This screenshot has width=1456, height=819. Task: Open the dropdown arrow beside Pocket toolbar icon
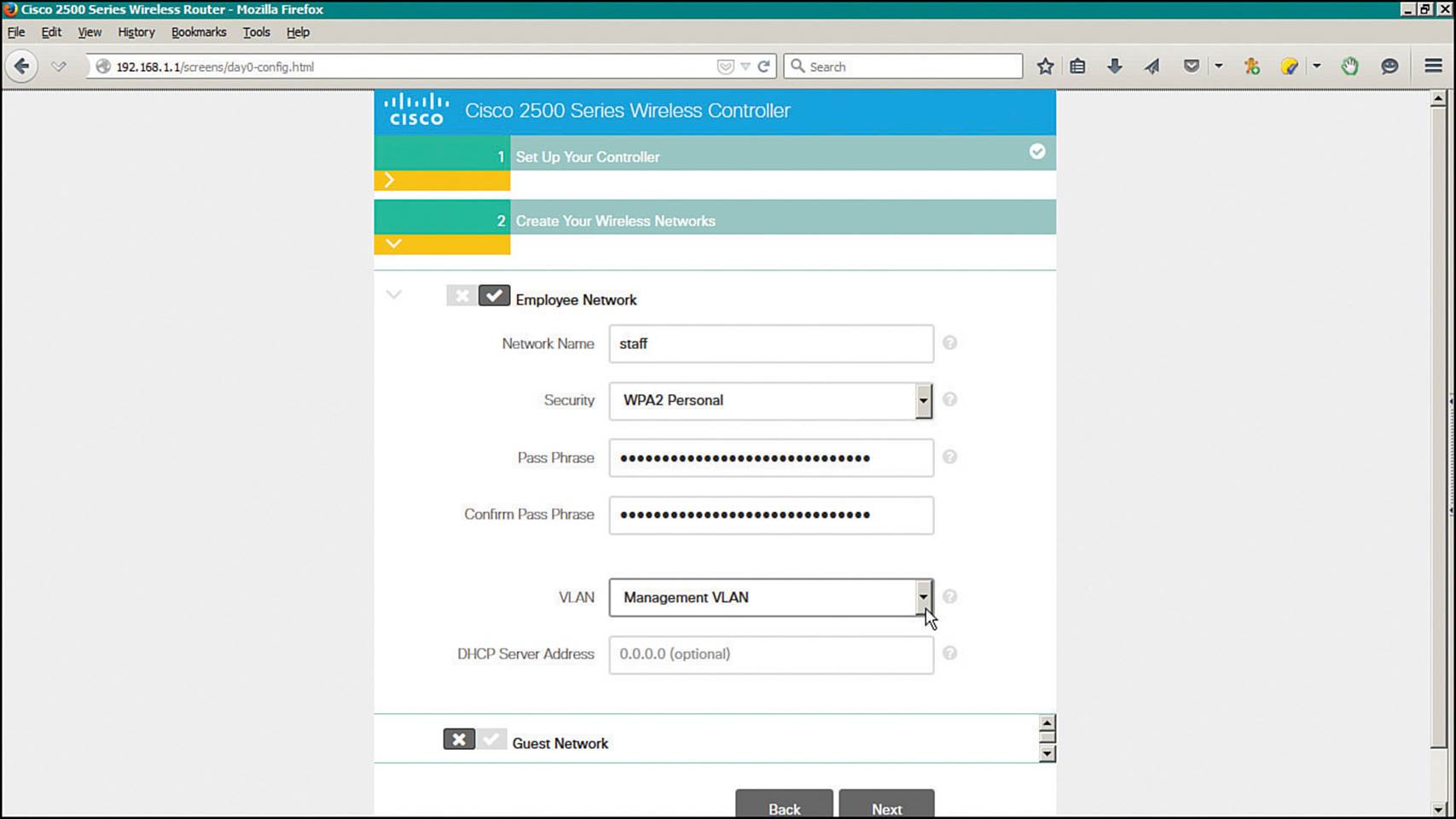[1219, 66]
